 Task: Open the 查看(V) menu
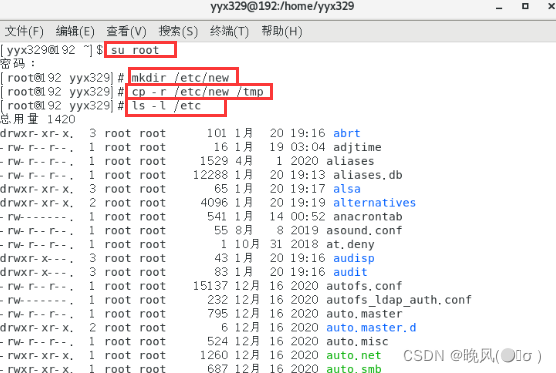pos(127,32)
